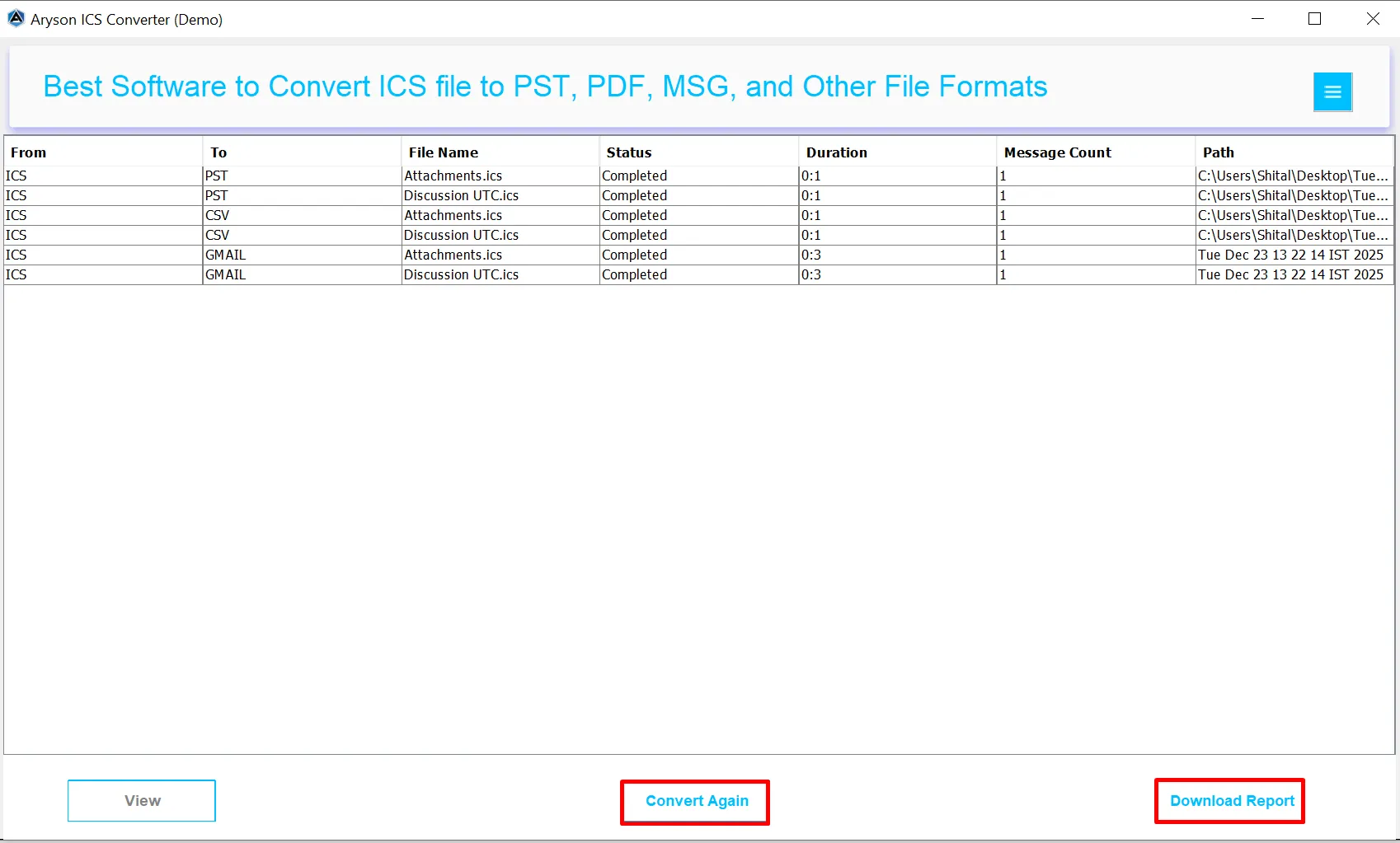Click the View button
The height and width of the screenshot is (843, 1400).
(x=141, y=800)
